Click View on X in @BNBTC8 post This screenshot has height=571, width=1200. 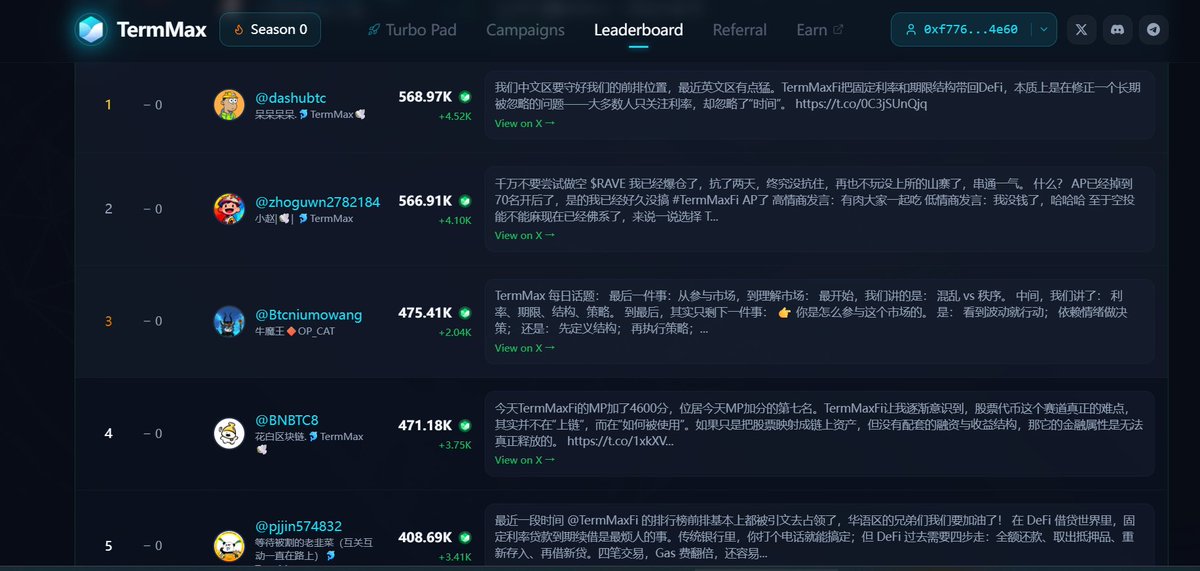pos(525,460)
